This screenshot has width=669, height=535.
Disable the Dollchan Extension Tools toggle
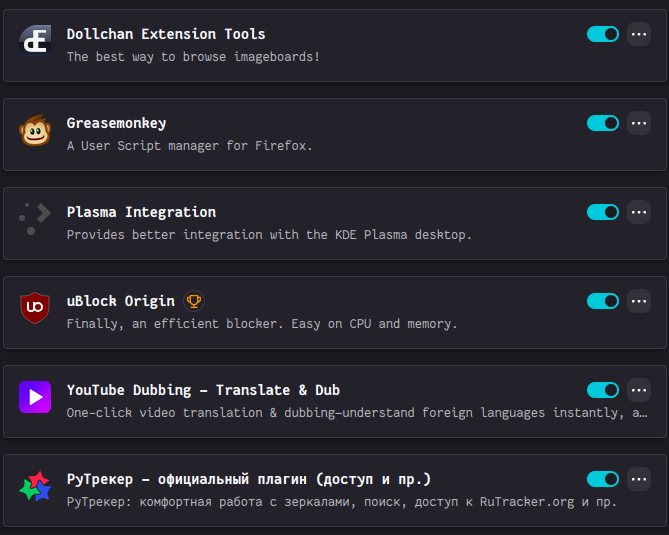[x=603, y=34]
